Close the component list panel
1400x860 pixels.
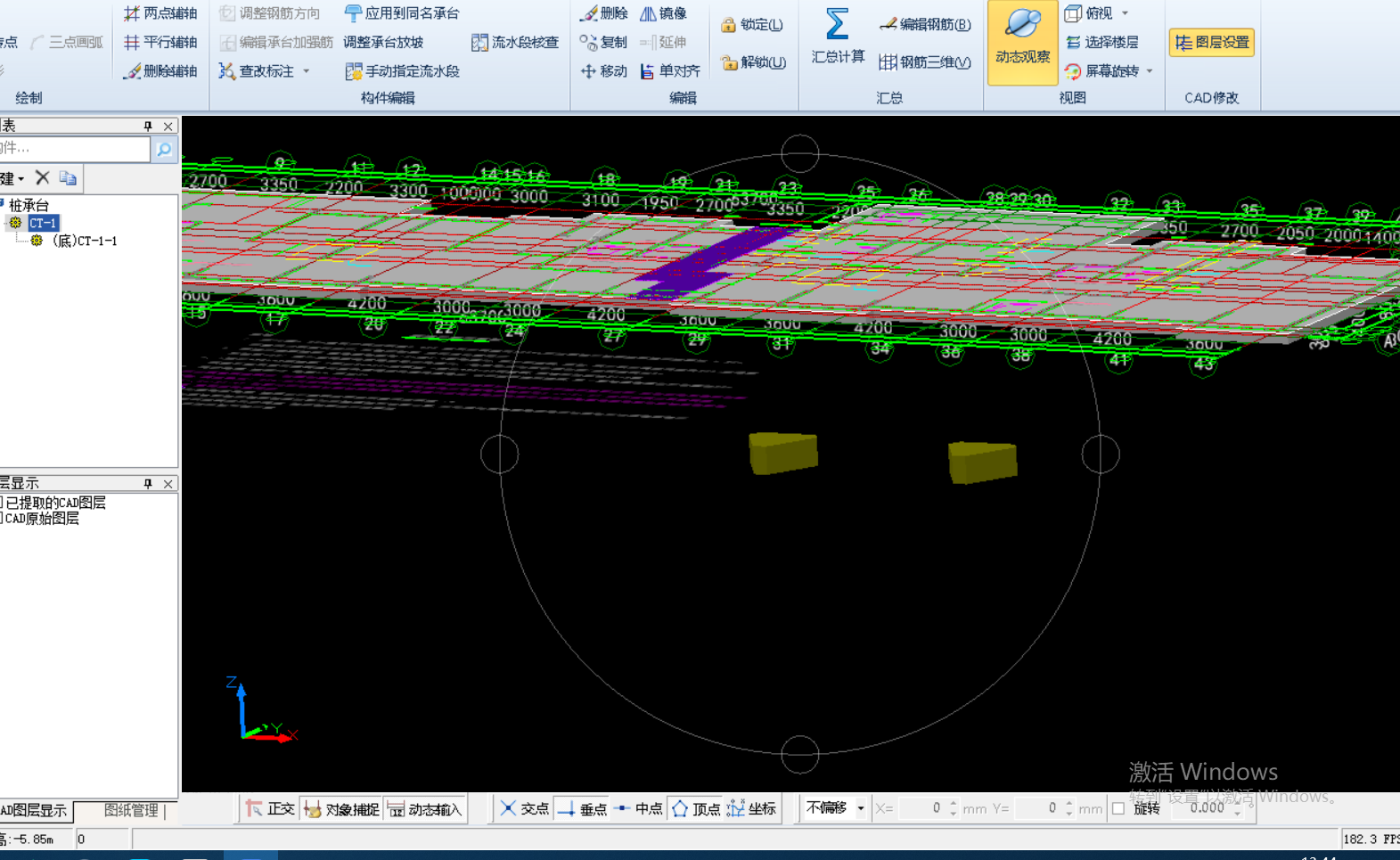click(168, 127)
